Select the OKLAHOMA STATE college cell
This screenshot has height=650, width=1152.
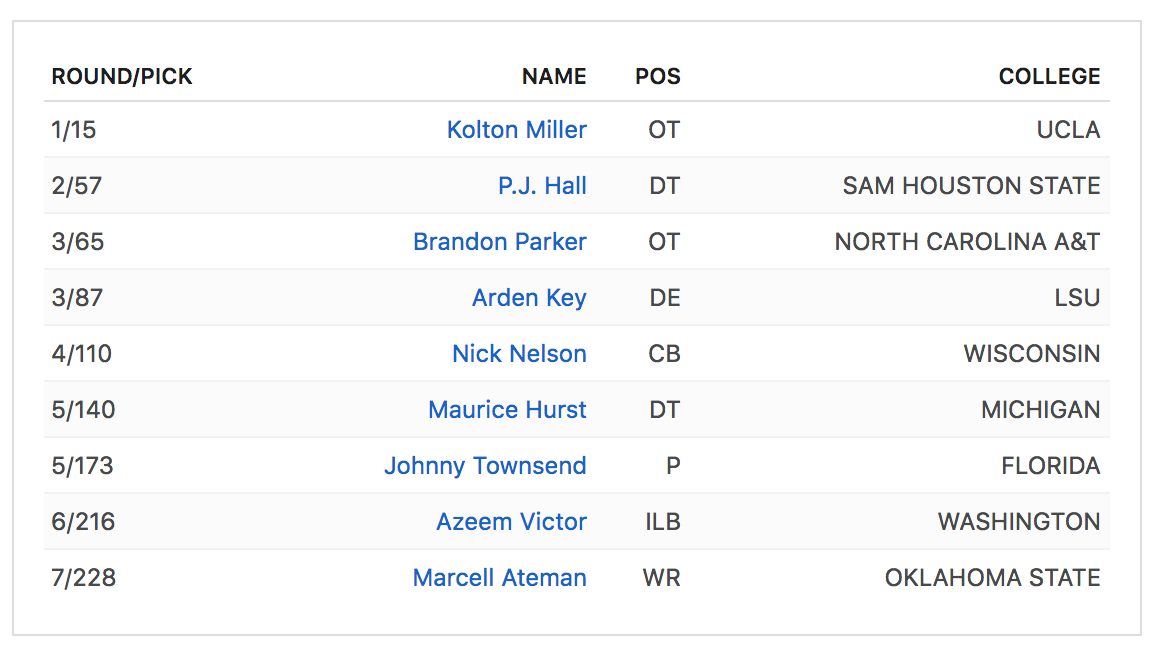point(992,578)
